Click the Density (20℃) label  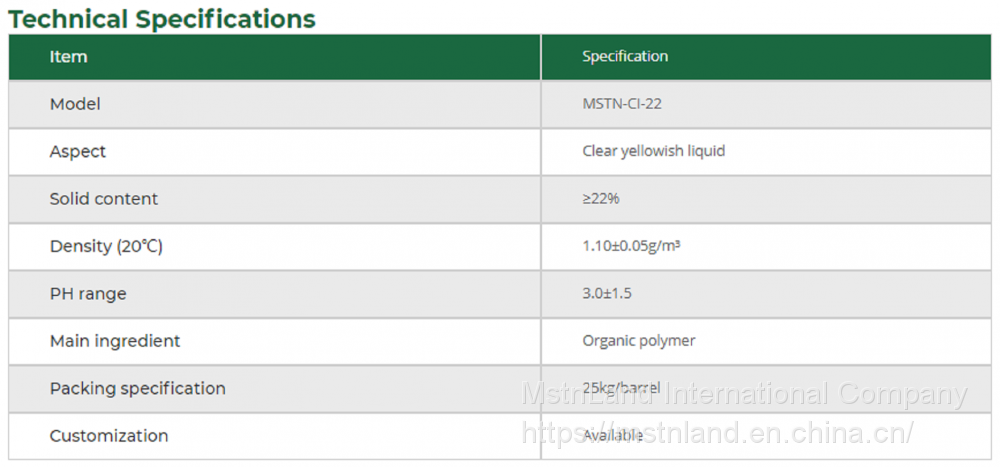coord(106,246)
